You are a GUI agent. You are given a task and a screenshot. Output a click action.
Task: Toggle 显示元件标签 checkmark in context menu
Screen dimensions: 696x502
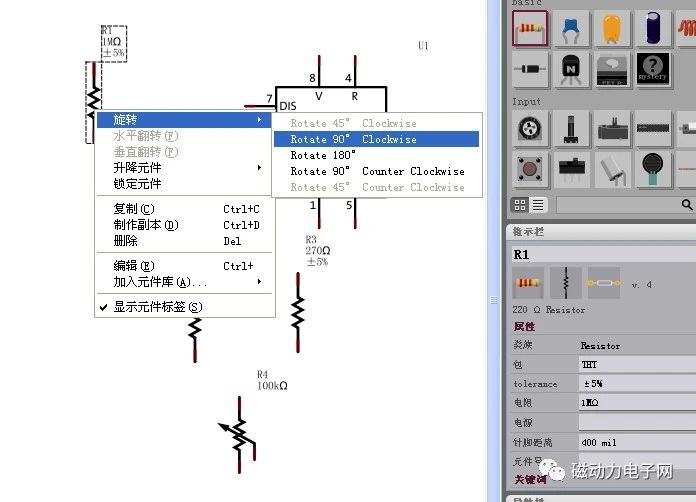[x=103, y=307]
